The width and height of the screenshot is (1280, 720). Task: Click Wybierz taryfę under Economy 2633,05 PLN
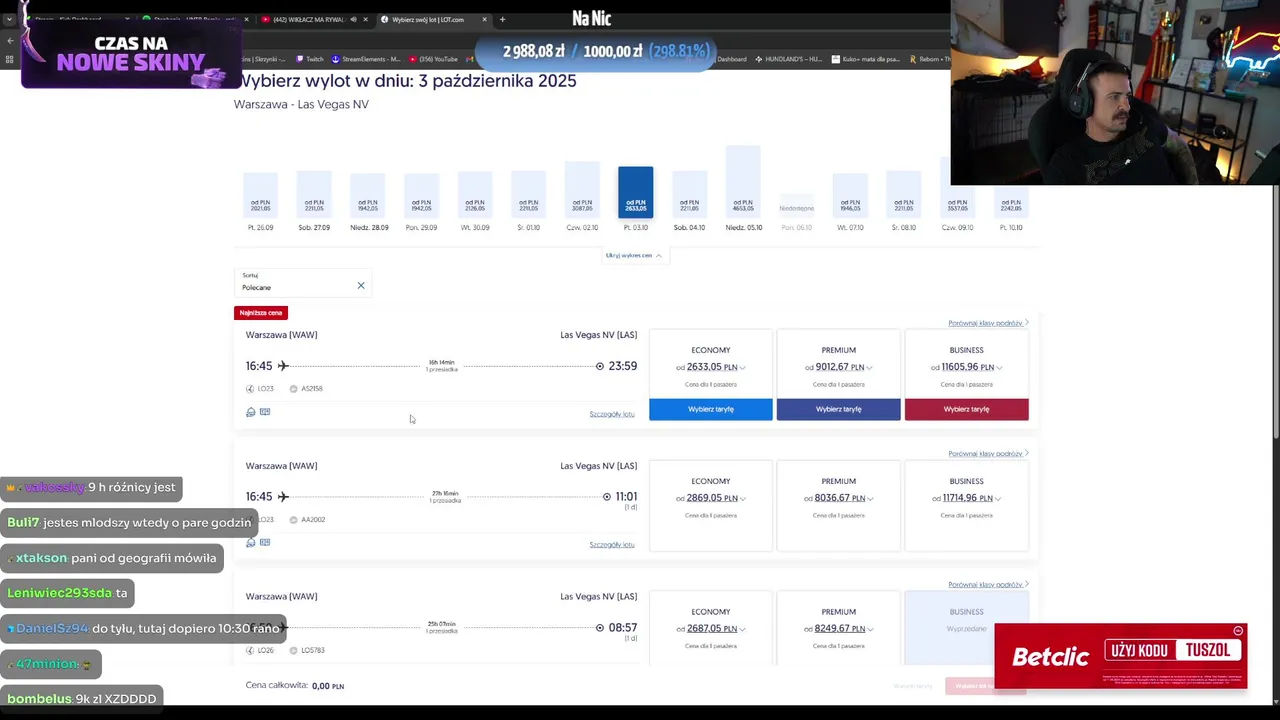point(711,409)
